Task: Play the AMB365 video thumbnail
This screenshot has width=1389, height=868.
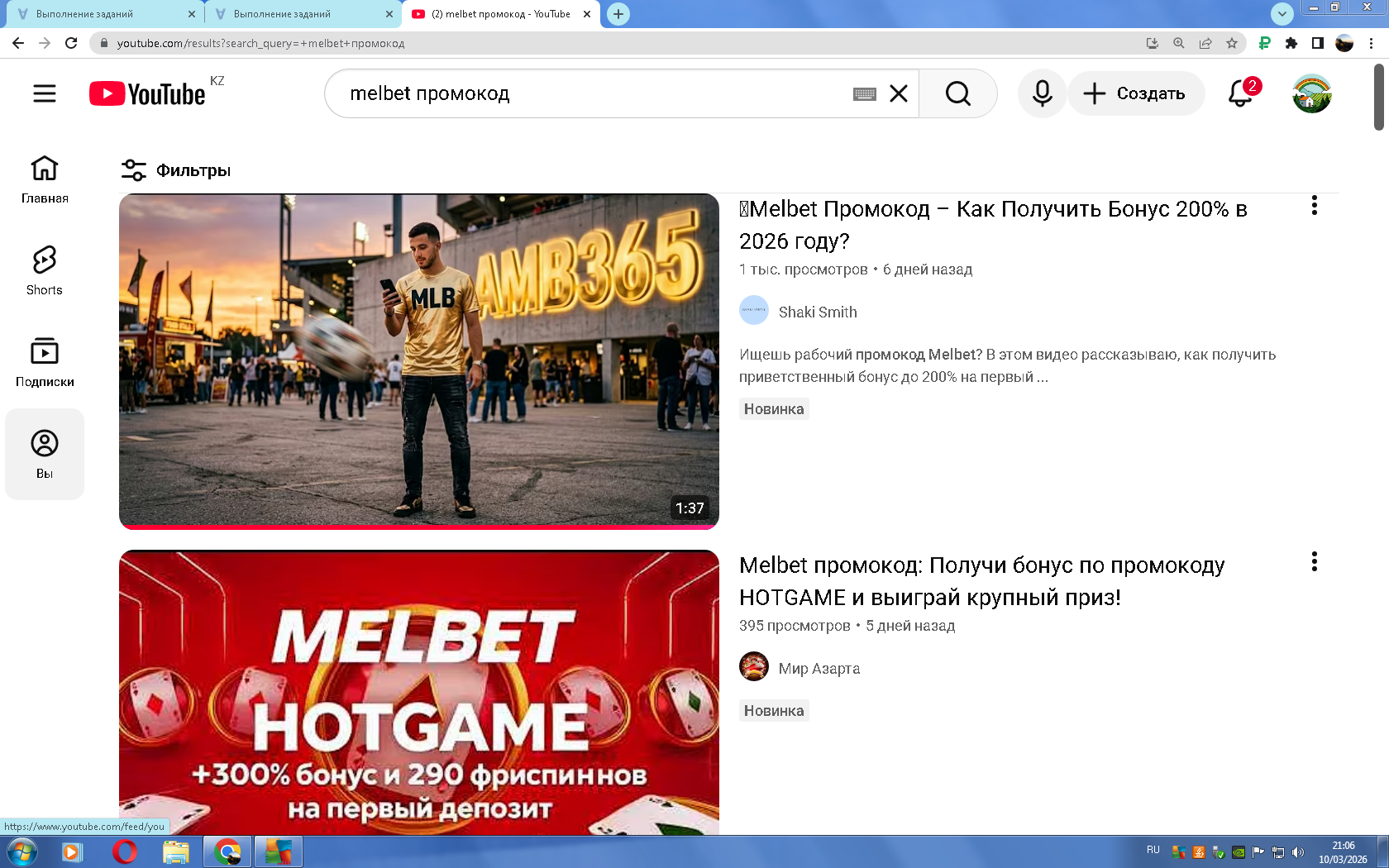Action: click(419, 360)
